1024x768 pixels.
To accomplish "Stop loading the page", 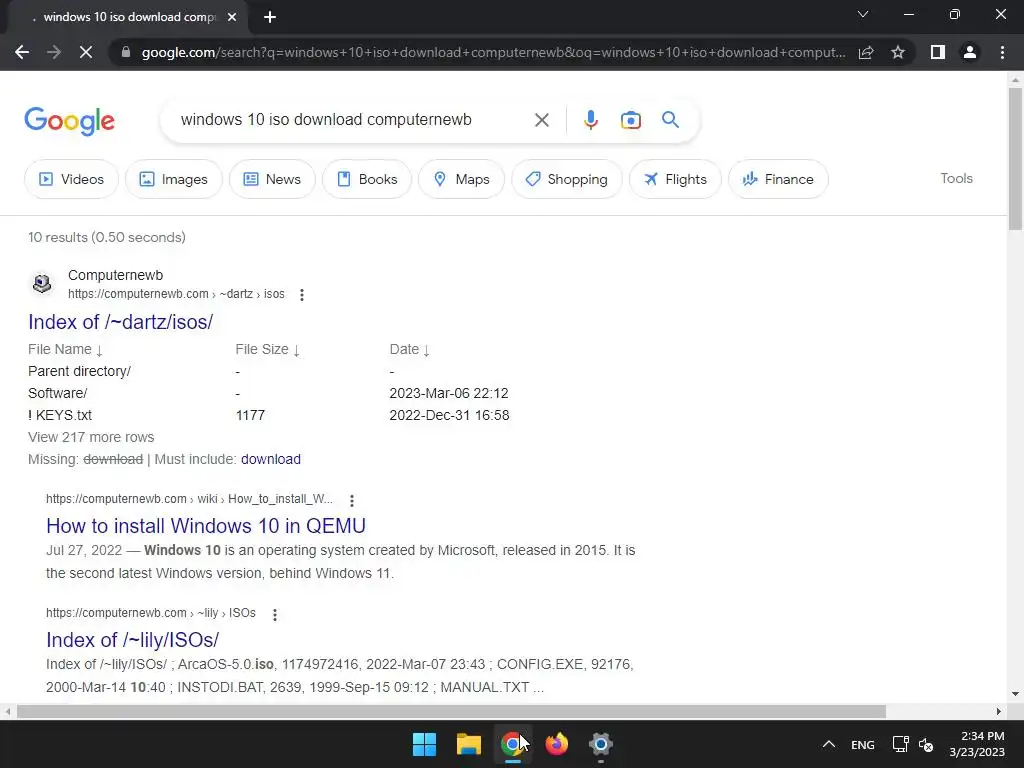I will [86, 52].
